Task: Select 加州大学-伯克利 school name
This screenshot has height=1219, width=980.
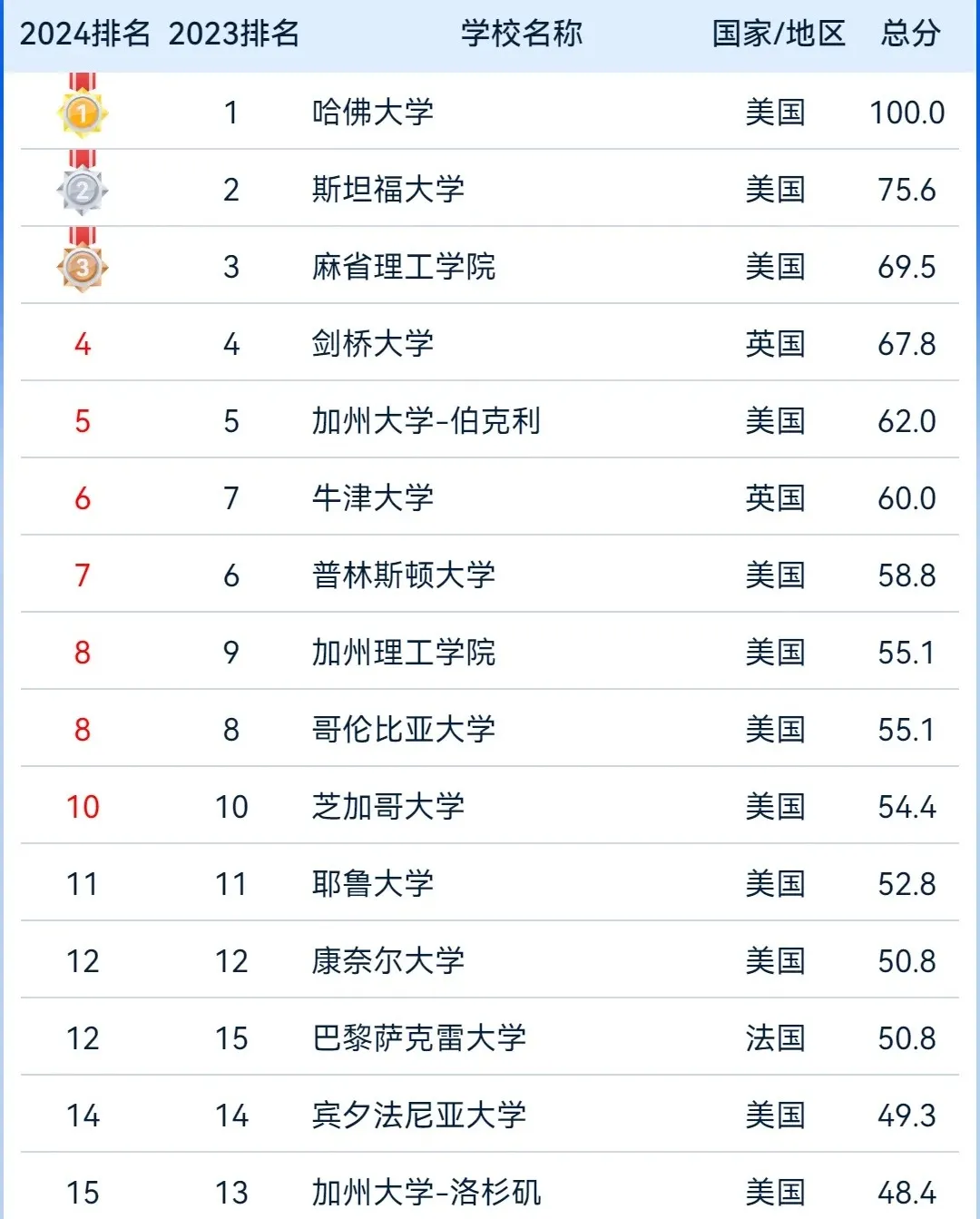Action: tap(426, 421)
